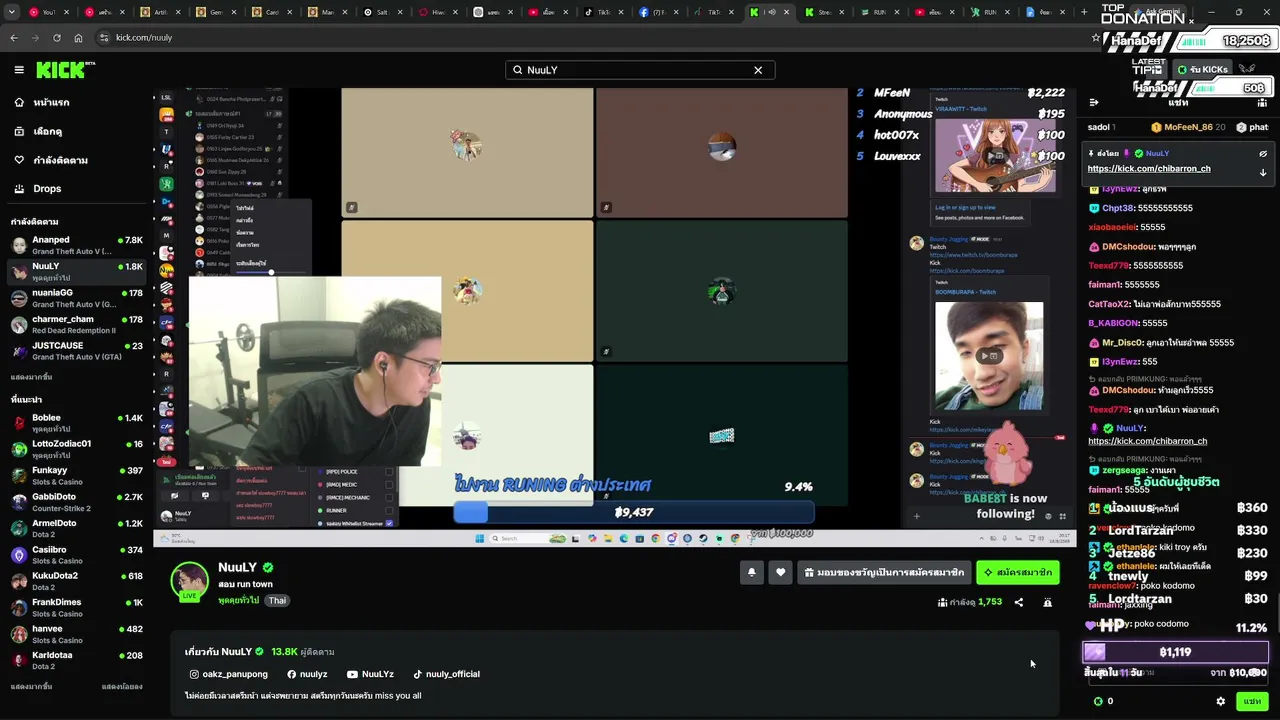Toggle notifications with the bell icon
The width and height of the screenshot is (1280, 720).
tap(751, 572)
